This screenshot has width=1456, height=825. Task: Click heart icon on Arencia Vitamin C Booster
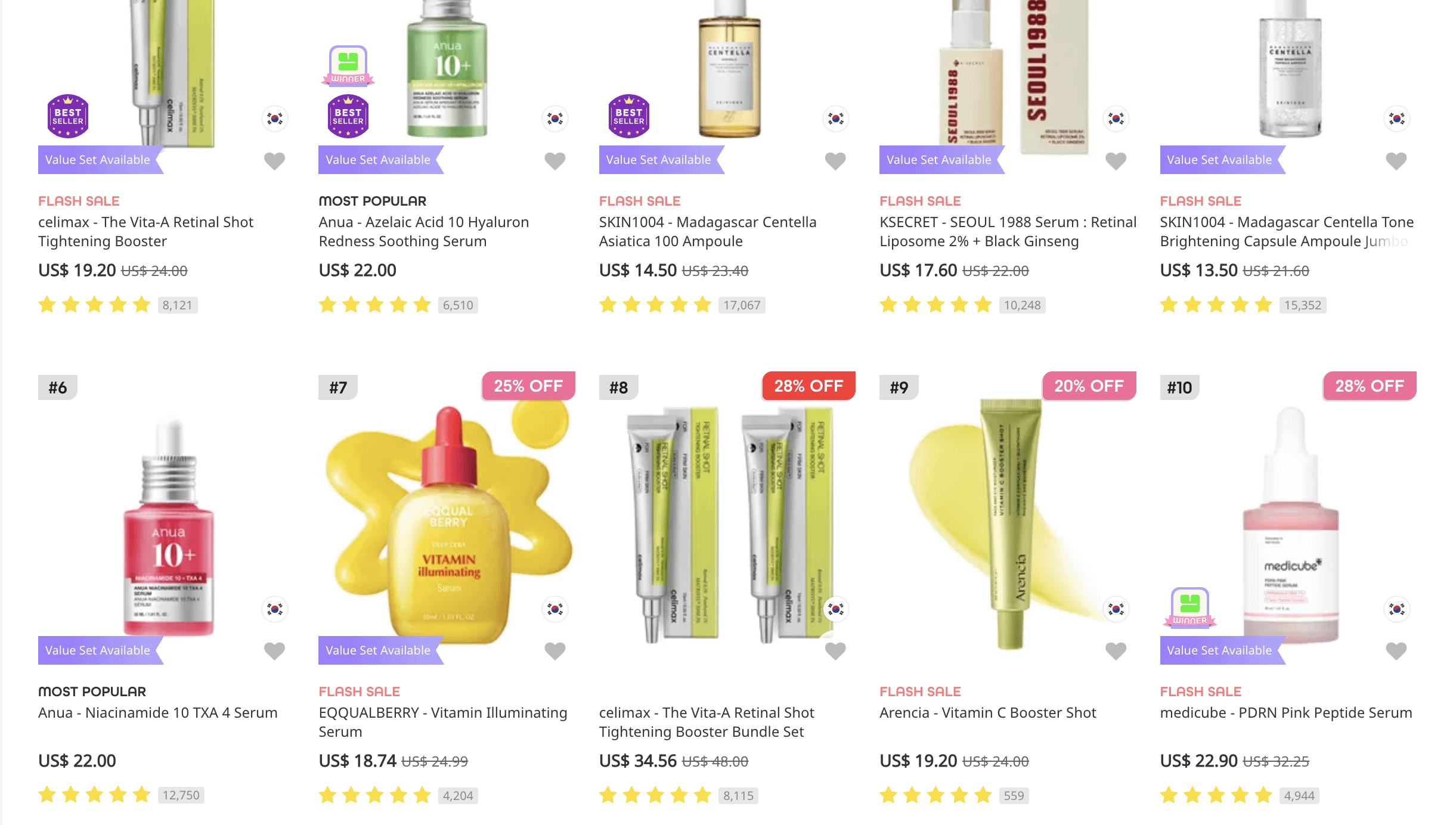[1116, 651]
